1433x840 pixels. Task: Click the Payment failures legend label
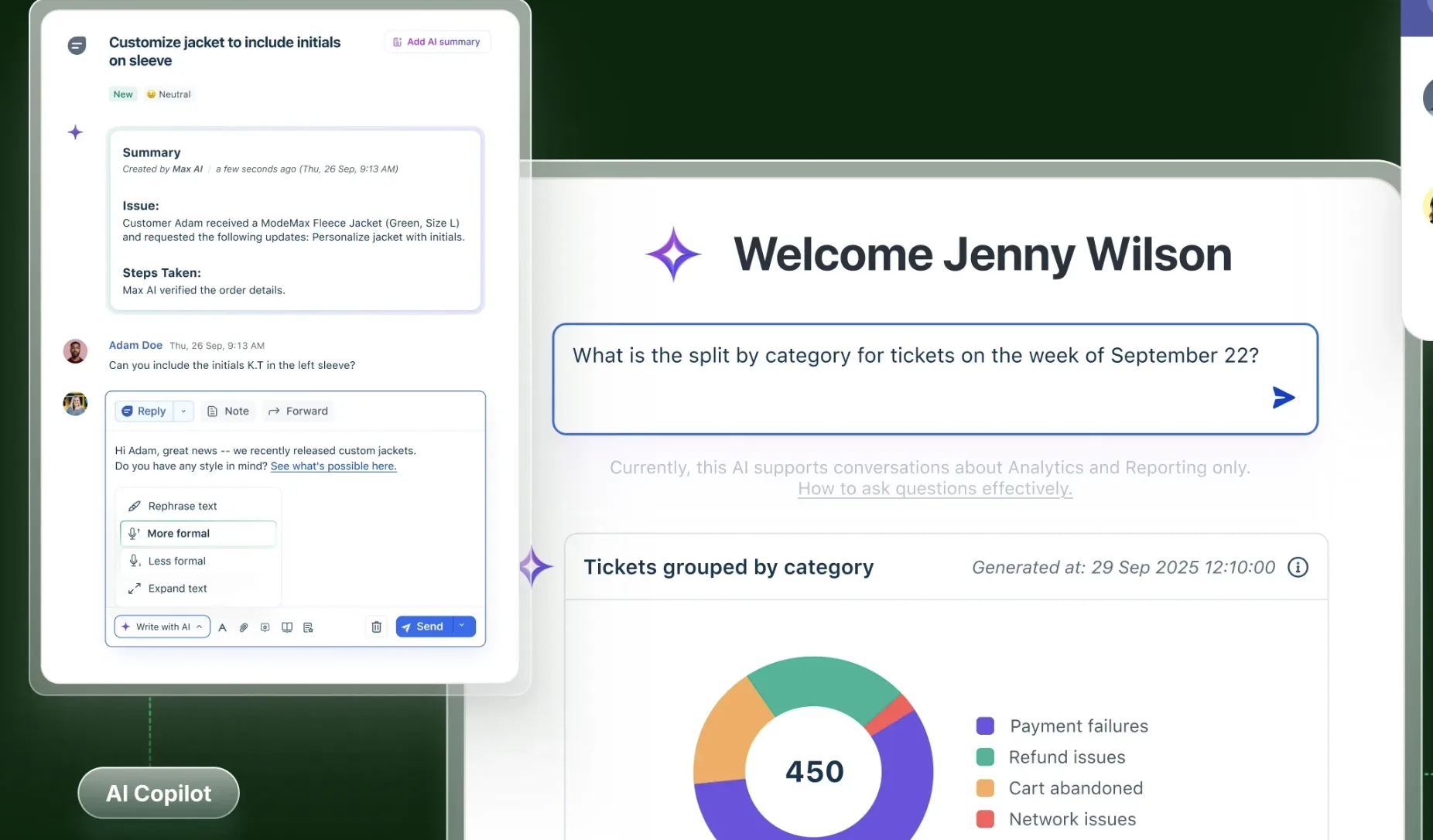coord(1079,726)
